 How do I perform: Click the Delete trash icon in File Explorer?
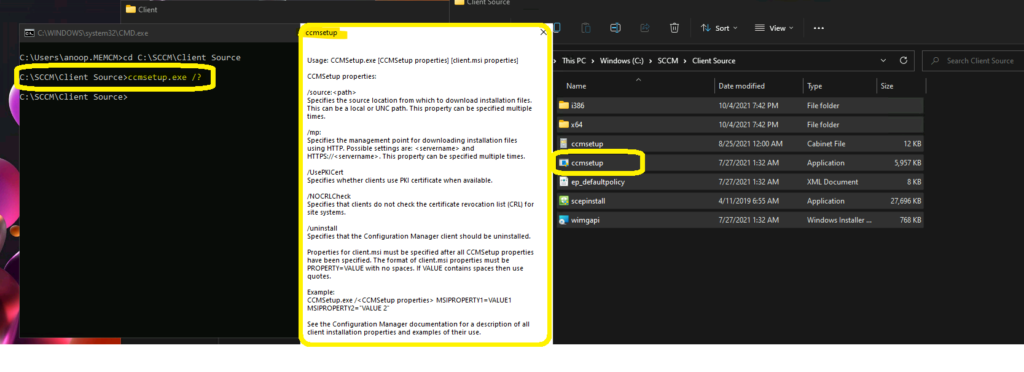(674, 28)
